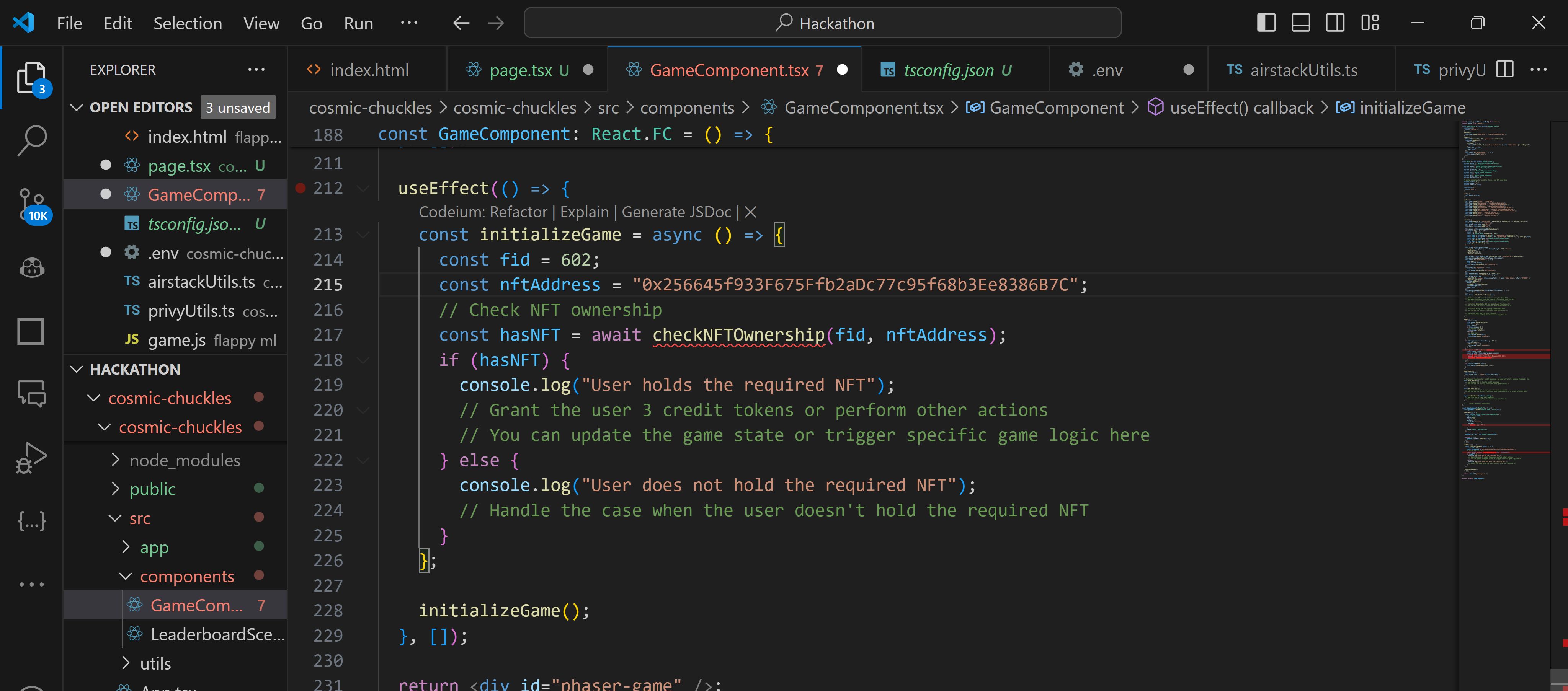Image resolution: width=1568 pixels, height=691 pixels.
Task: Click the Hackathon command center search box
Action: (822, 23)
